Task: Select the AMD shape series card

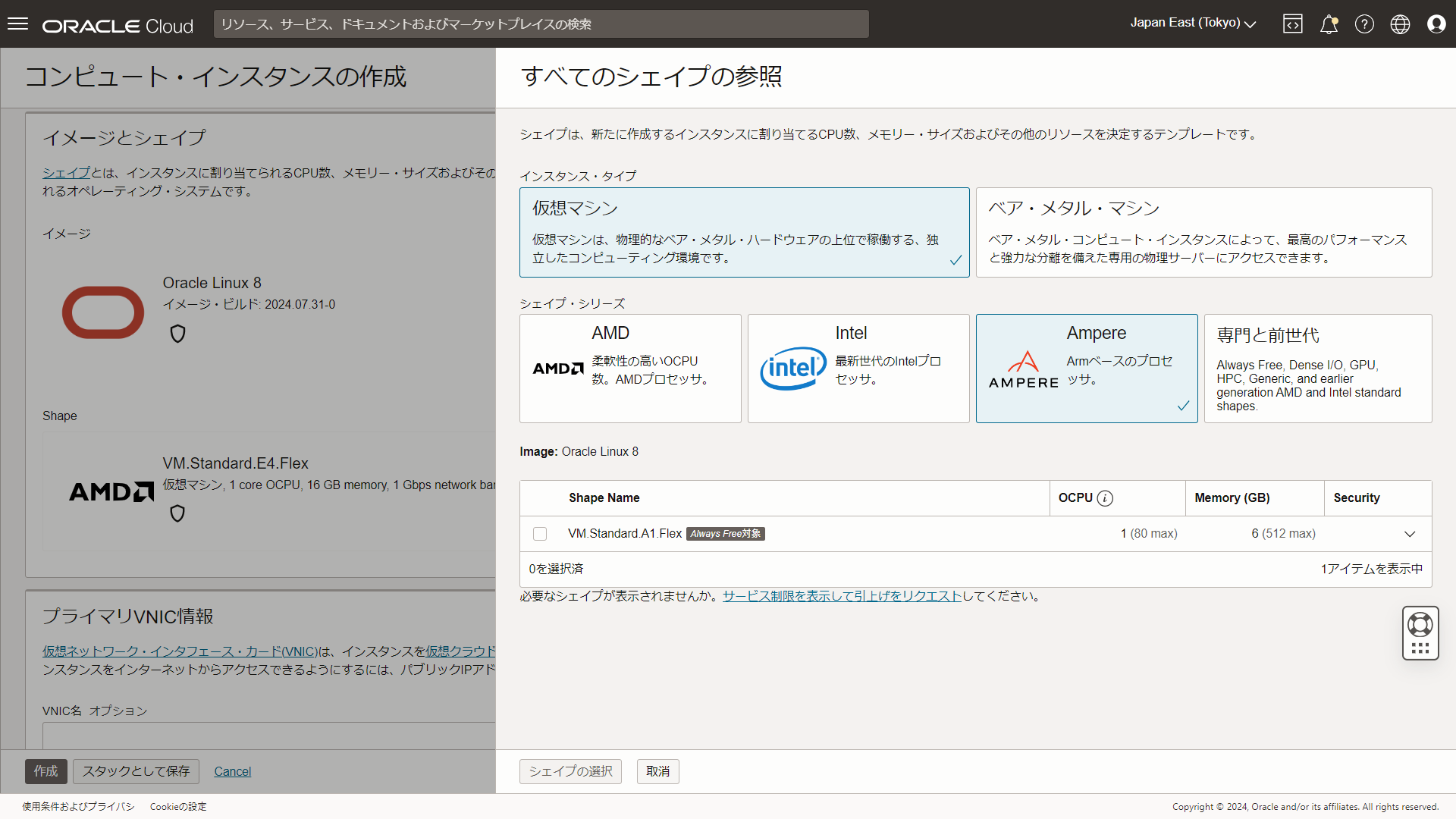Action: (x=629, y=369)
